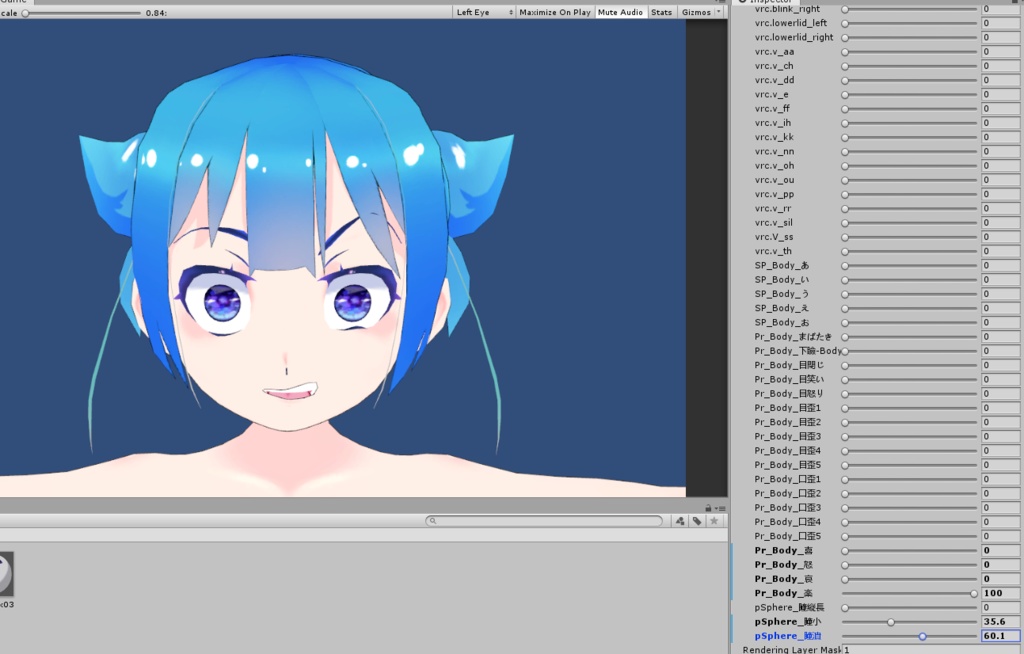
Task: Adjust the Game view Scale slider handle
Action: pos(25,13)
